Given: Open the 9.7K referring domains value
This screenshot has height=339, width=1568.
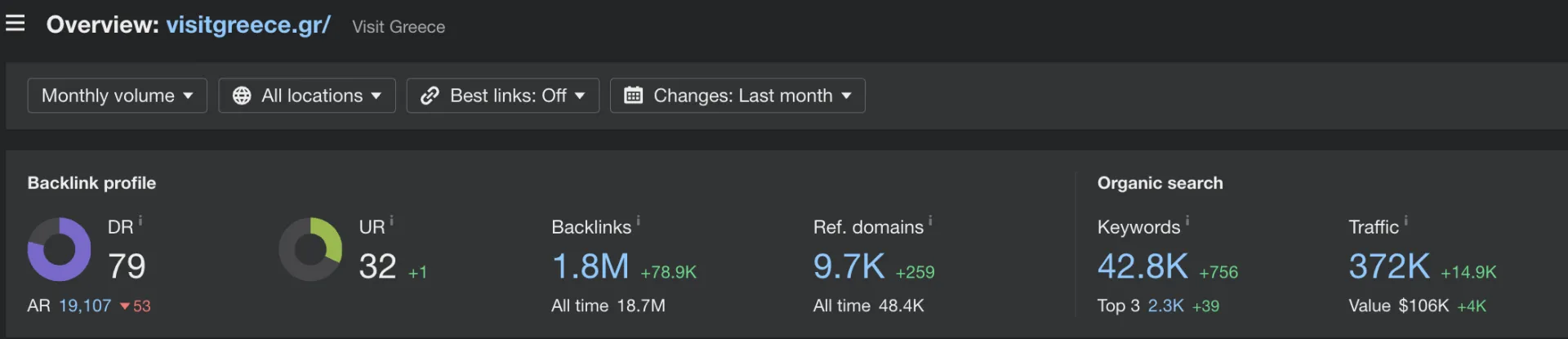Looking at the screenshot, I should [x=849, y=266].
